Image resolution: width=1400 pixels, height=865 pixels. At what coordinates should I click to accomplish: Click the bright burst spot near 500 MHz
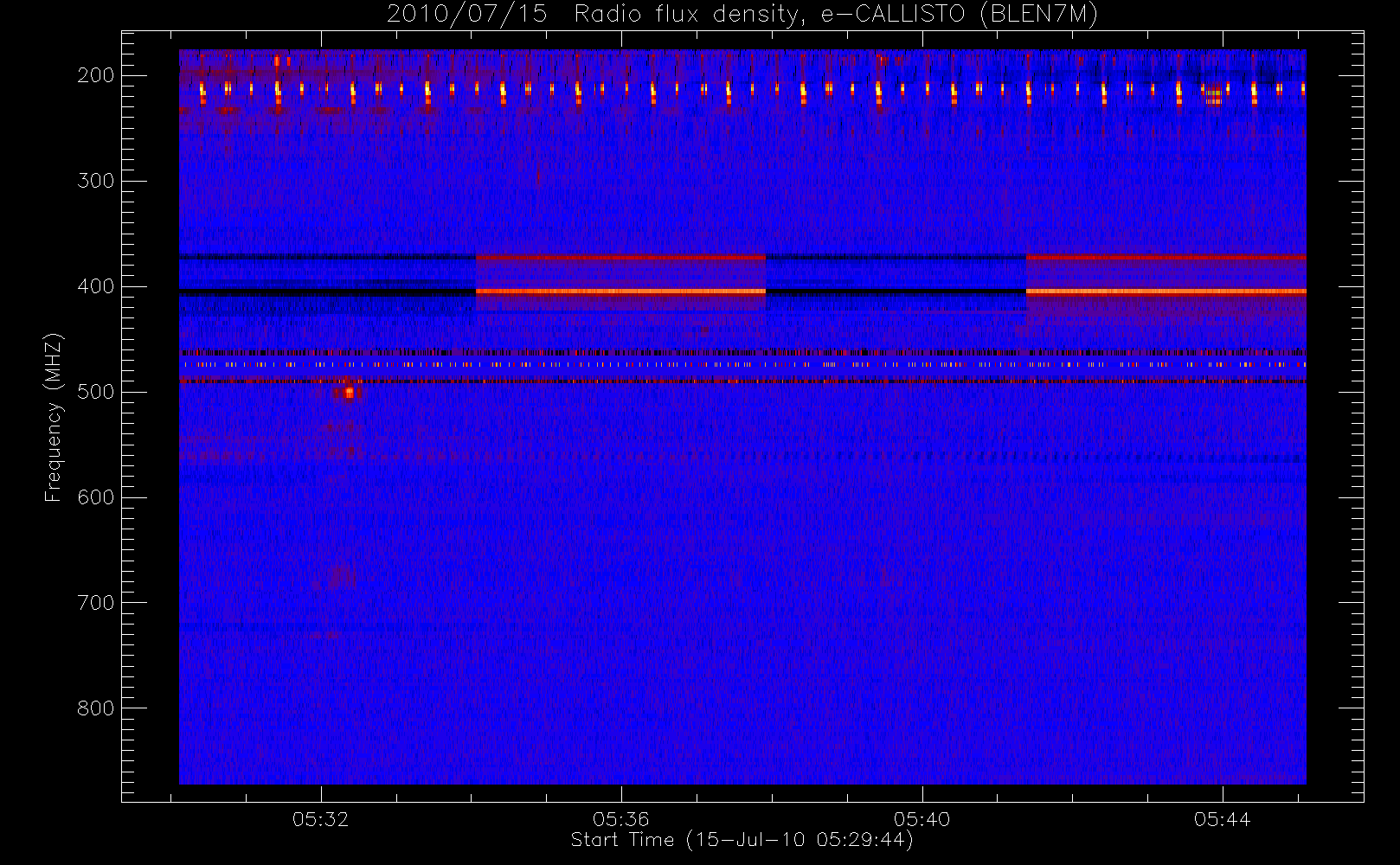348,392
